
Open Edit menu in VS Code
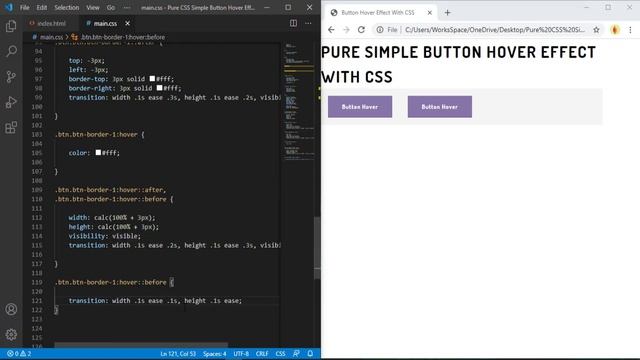42,7
